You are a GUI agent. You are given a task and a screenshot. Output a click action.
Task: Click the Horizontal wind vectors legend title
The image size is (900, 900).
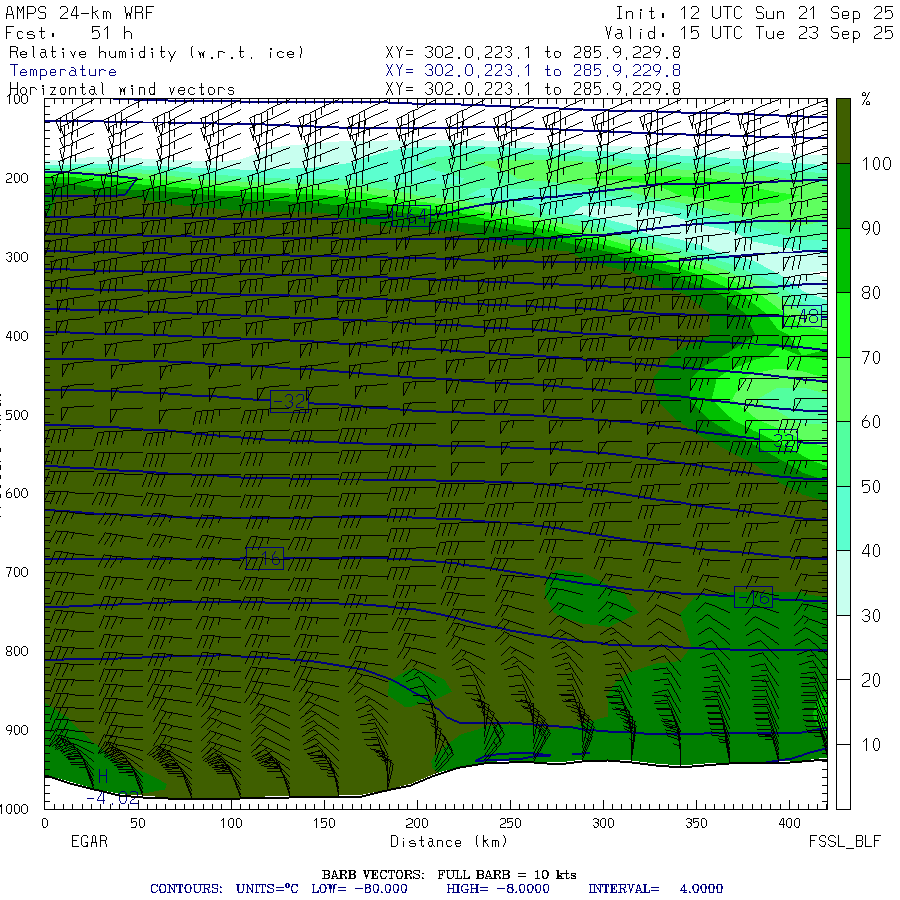pos(122,90)
